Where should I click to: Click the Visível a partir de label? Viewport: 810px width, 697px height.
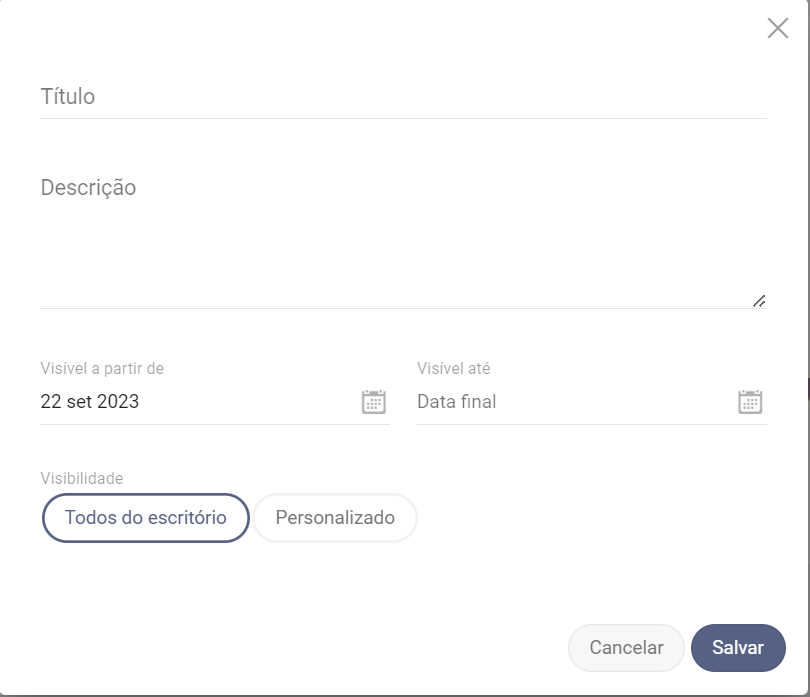coord(102,368)
